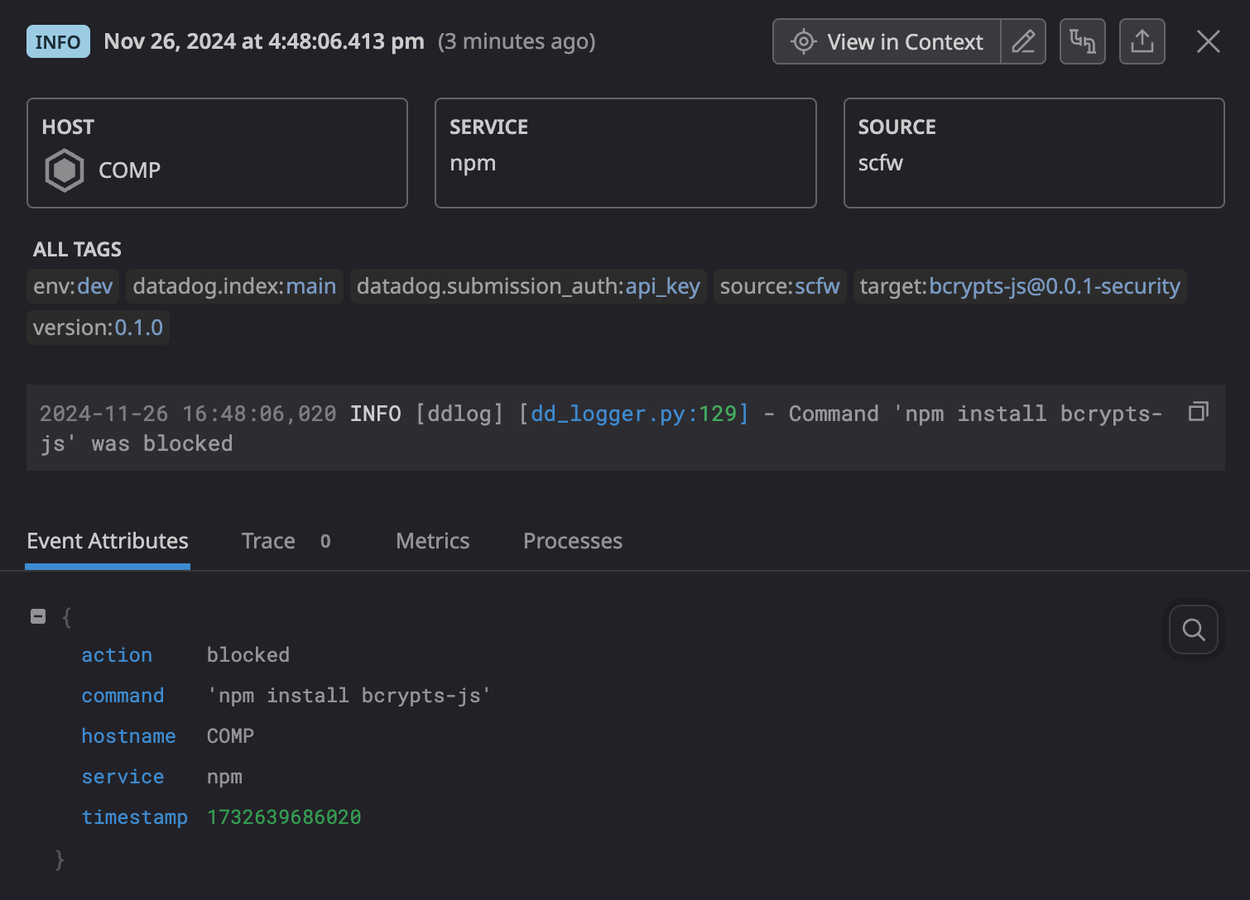Select the INFO severity badge
1250x900 pixels.
coord(57,41)
